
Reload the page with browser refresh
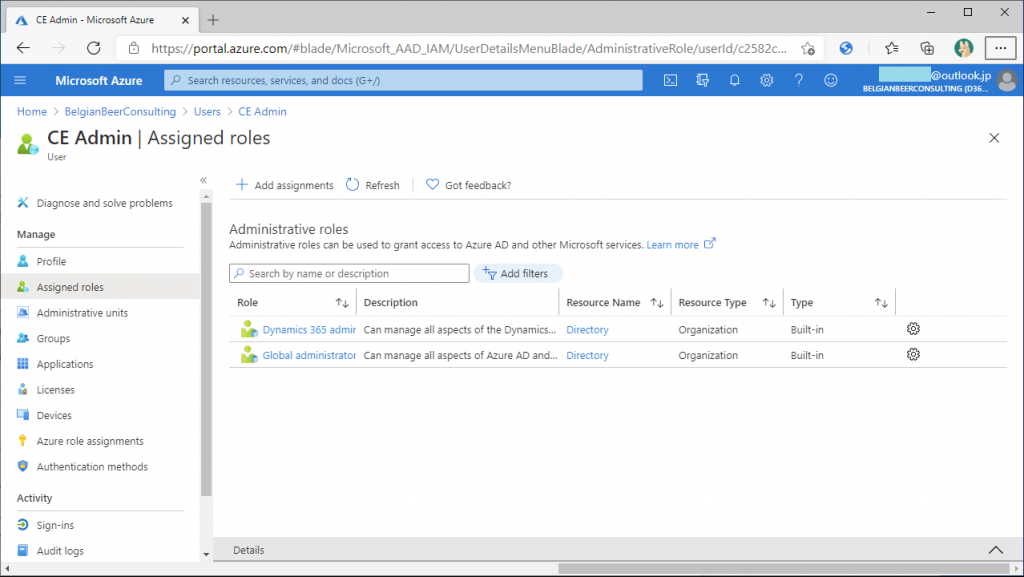[94, 48]
